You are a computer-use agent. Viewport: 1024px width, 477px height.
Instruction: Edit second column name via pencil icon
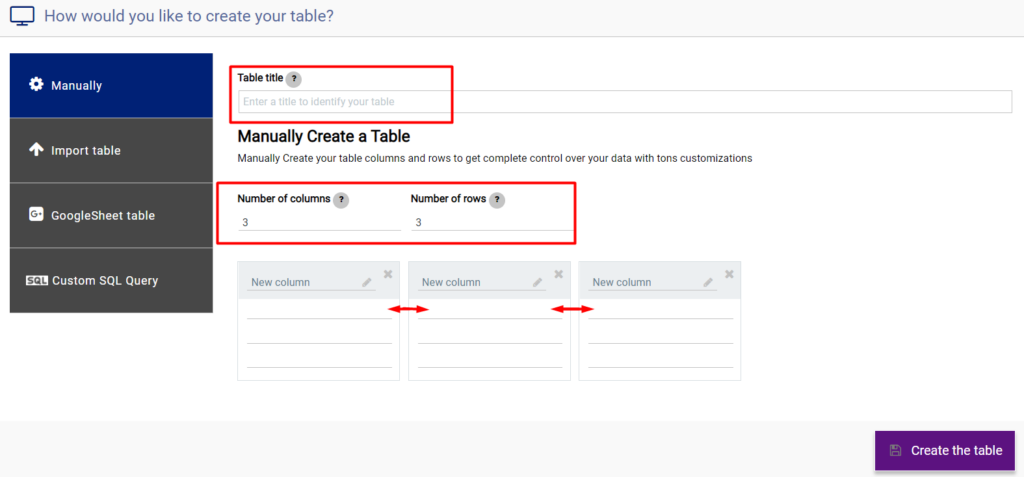(537, 282)
